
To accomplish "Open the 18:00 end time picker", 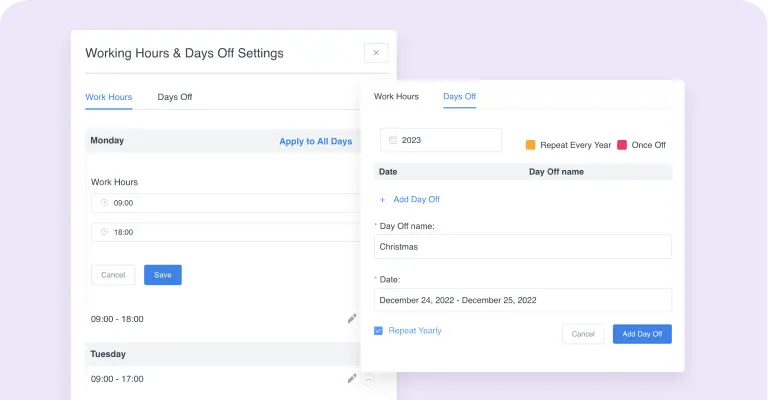I will coord(226,232).
